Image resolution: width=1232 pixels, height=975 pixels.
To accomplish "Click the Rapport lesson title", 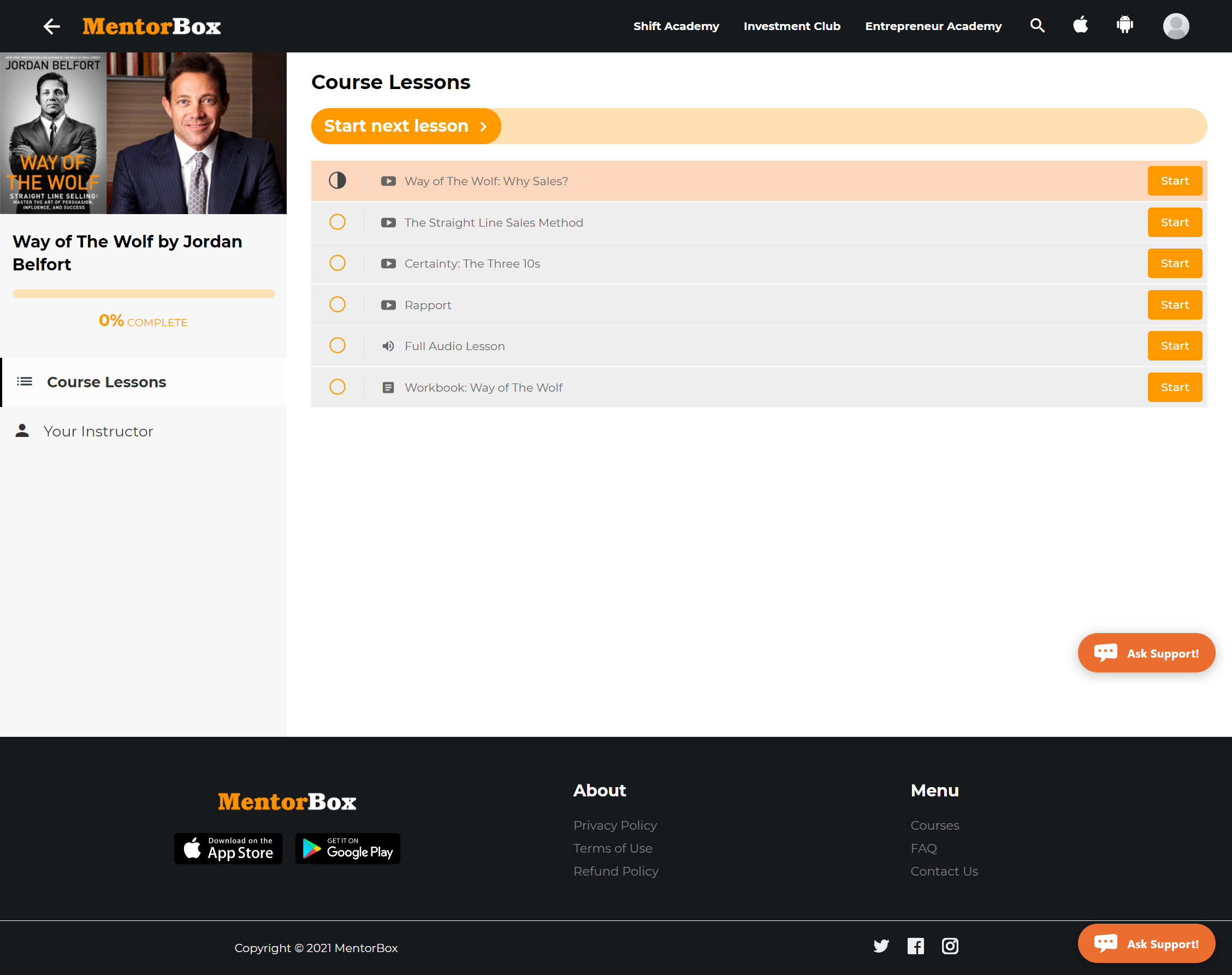I will [428, 305].
